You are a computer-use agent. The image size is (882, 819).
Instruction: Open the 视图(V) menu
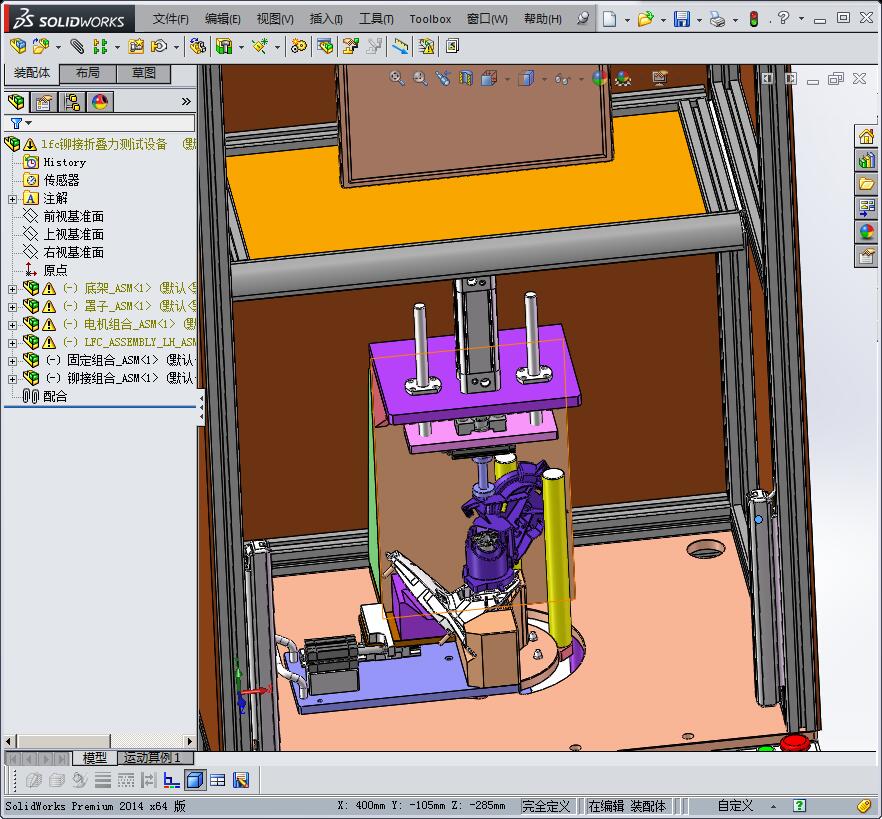(274, 19)
